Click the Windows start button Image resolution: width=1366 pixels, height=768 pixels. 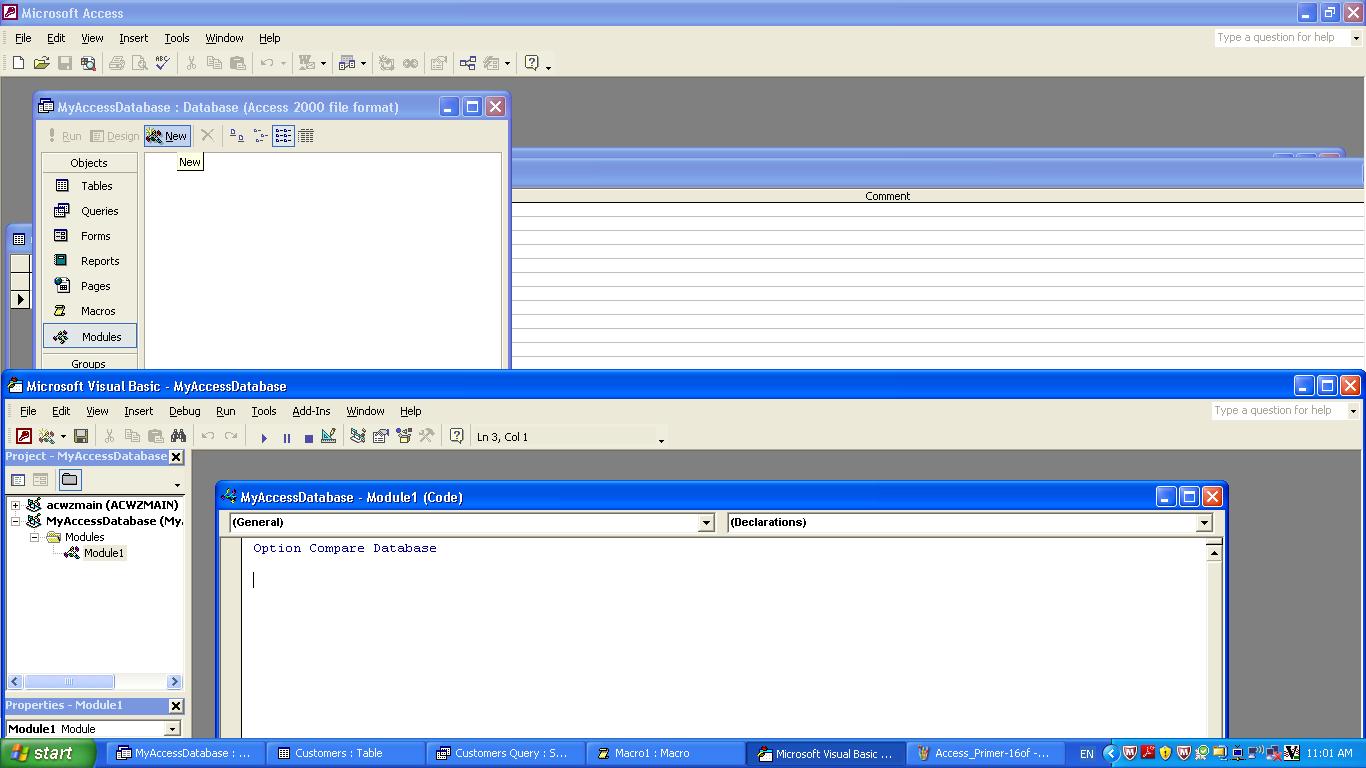click(48, 753)
